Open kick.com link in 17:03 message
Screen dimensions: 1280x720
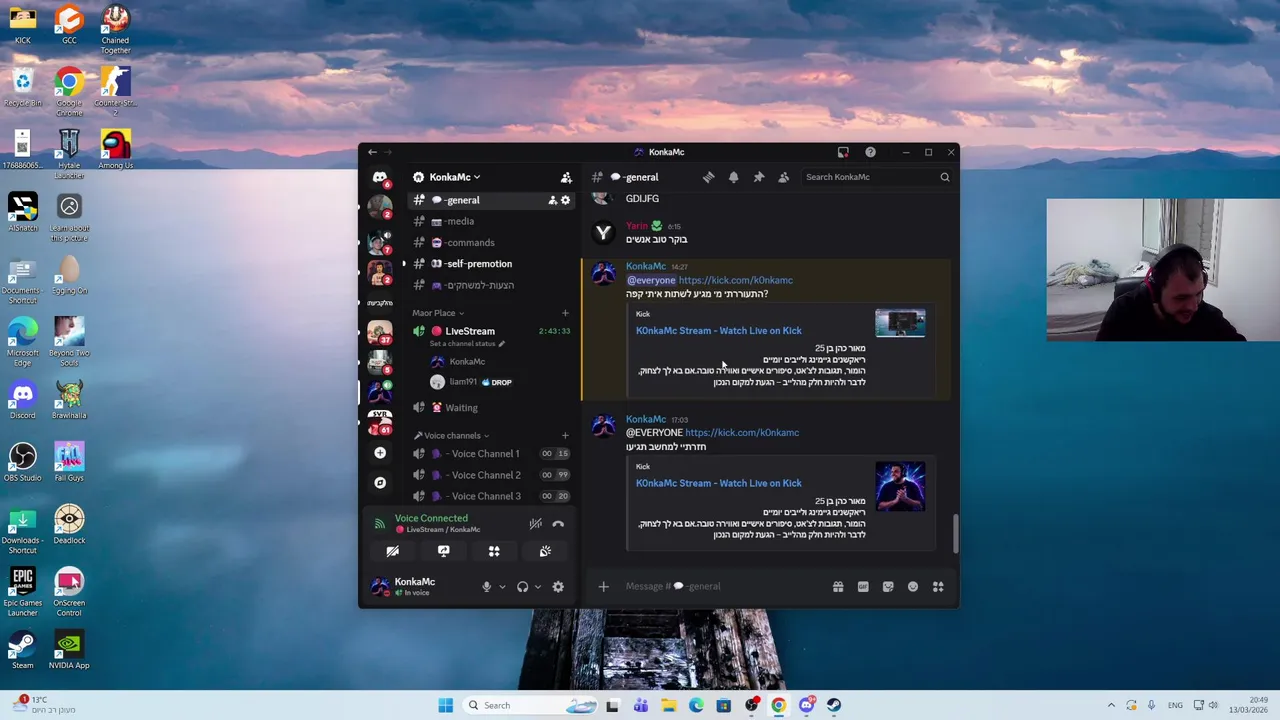pos(742,433)
